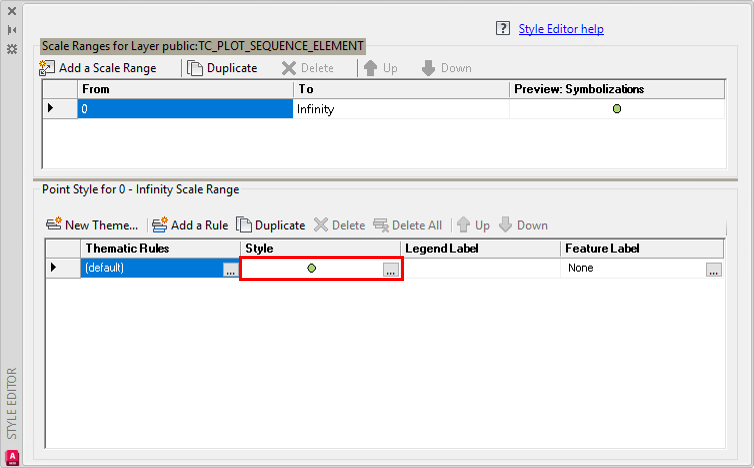Image resolution: width=754 pixels, height=468 pixels.
Task: Delete All thematic rules
Action: pyautogui.click(x=408, y=225)
